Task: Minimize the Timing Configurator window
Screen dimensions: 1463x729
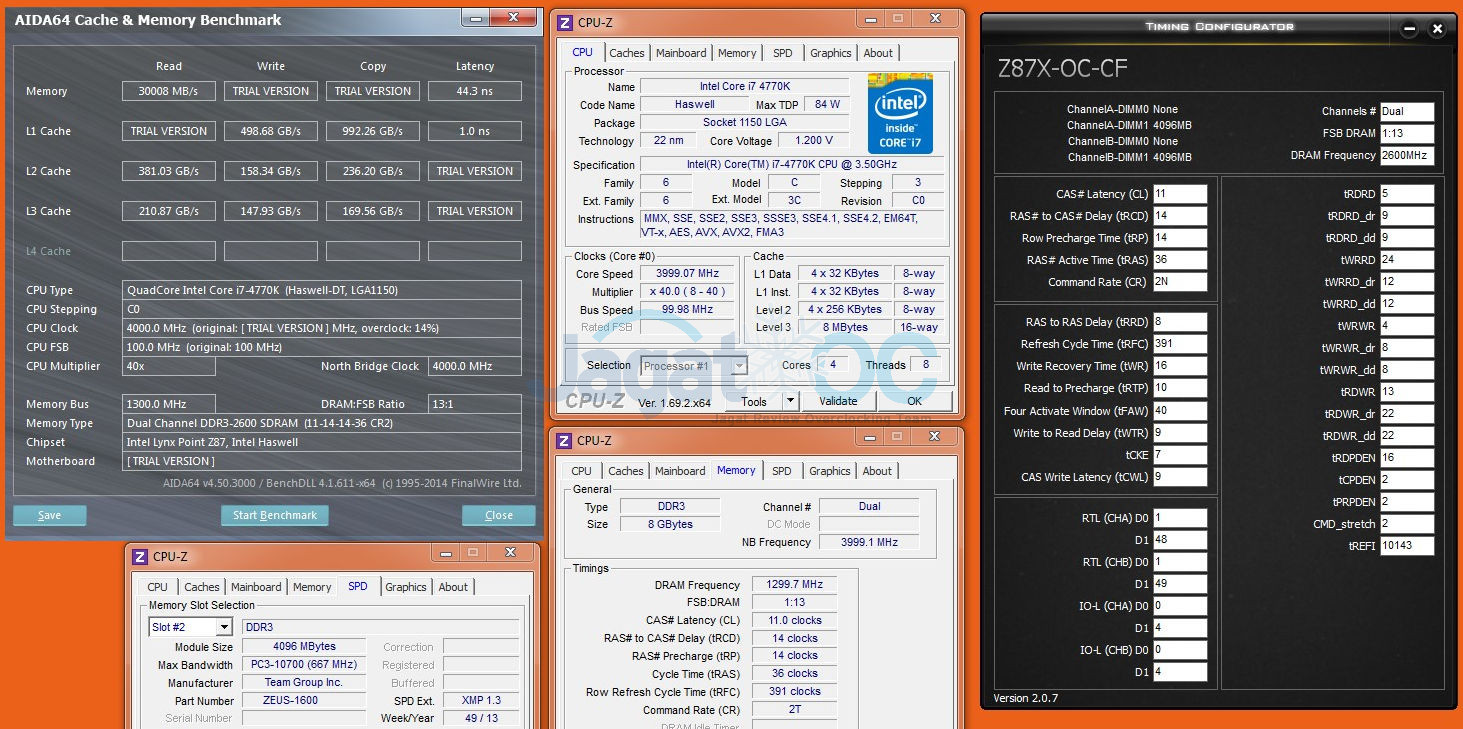Action: 1408,29
